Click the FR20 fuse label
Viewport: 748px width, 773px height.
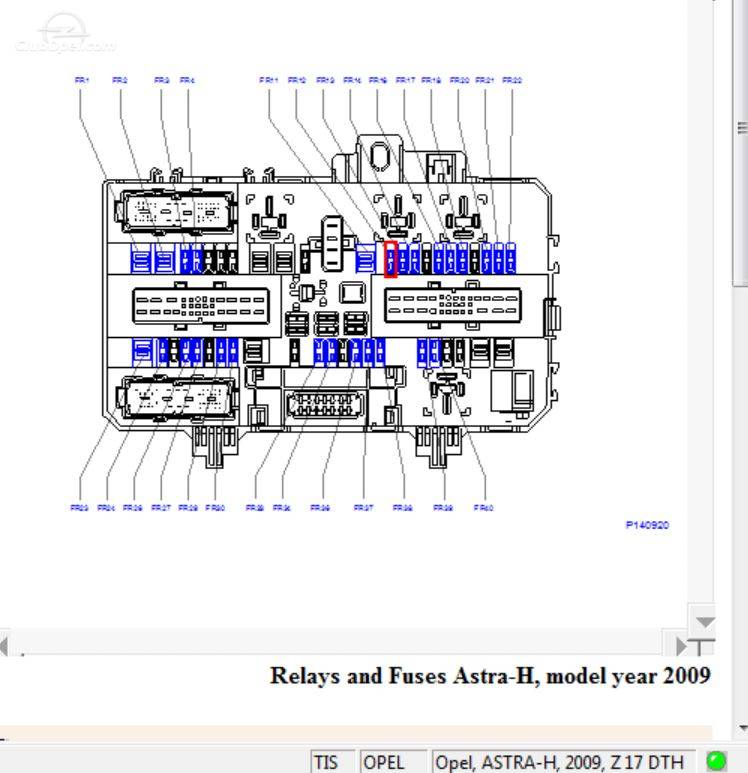click(459, 80)
